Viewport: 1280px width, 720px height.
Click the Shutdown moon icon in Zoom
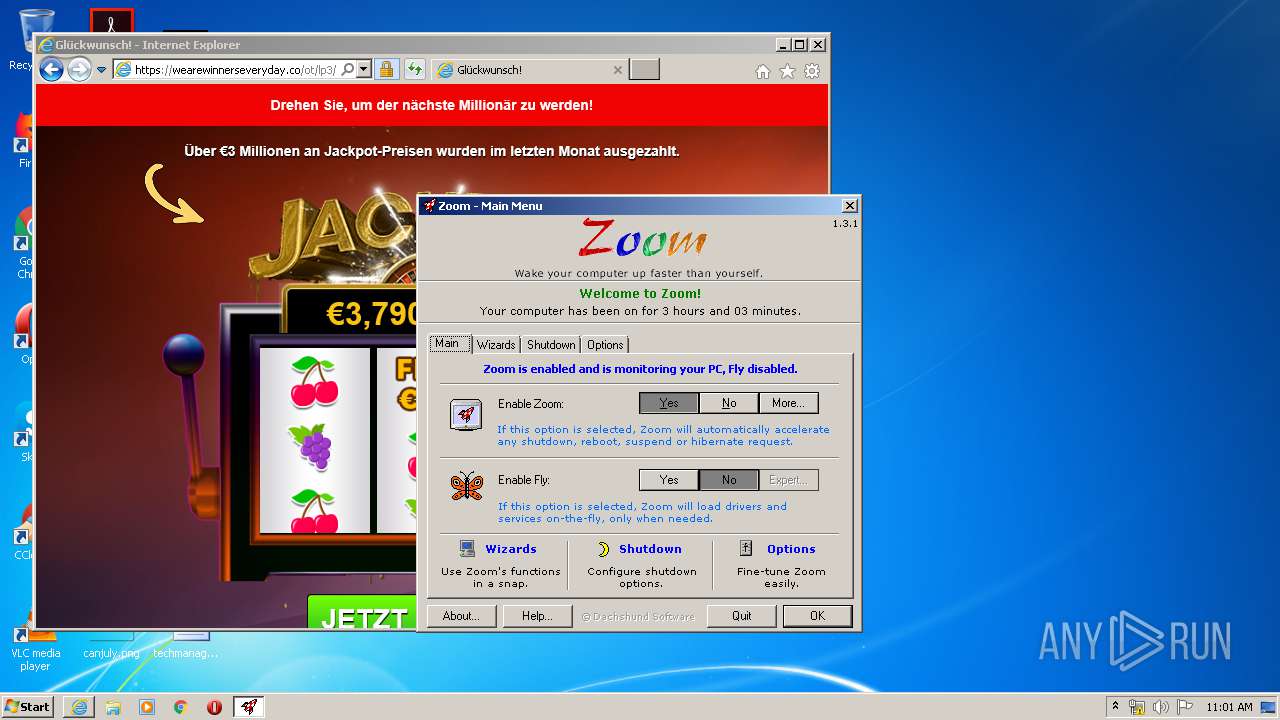click(603, 549)
